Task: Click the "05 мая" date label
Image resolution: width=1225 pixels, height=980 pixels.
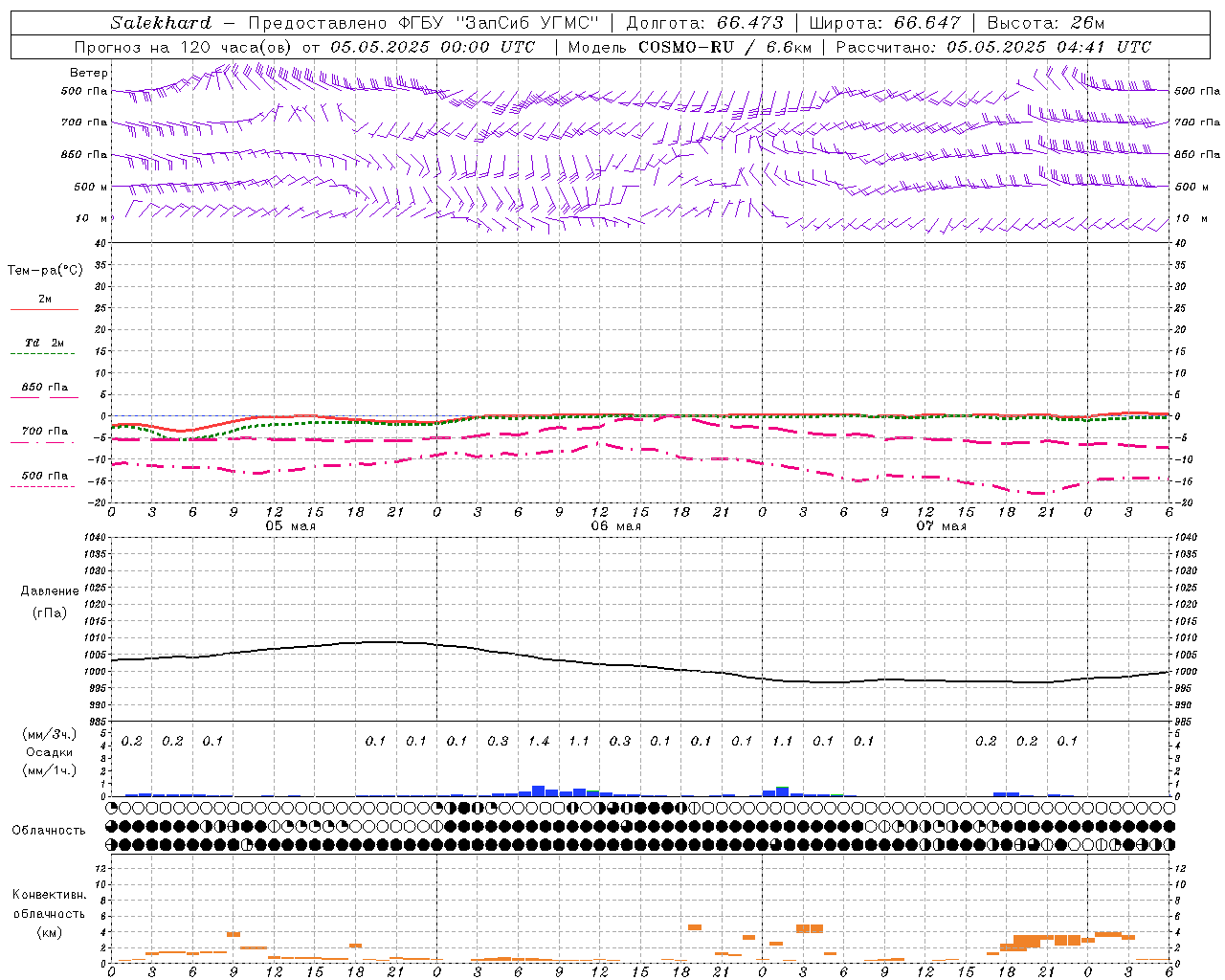Action: click(290, 526)
